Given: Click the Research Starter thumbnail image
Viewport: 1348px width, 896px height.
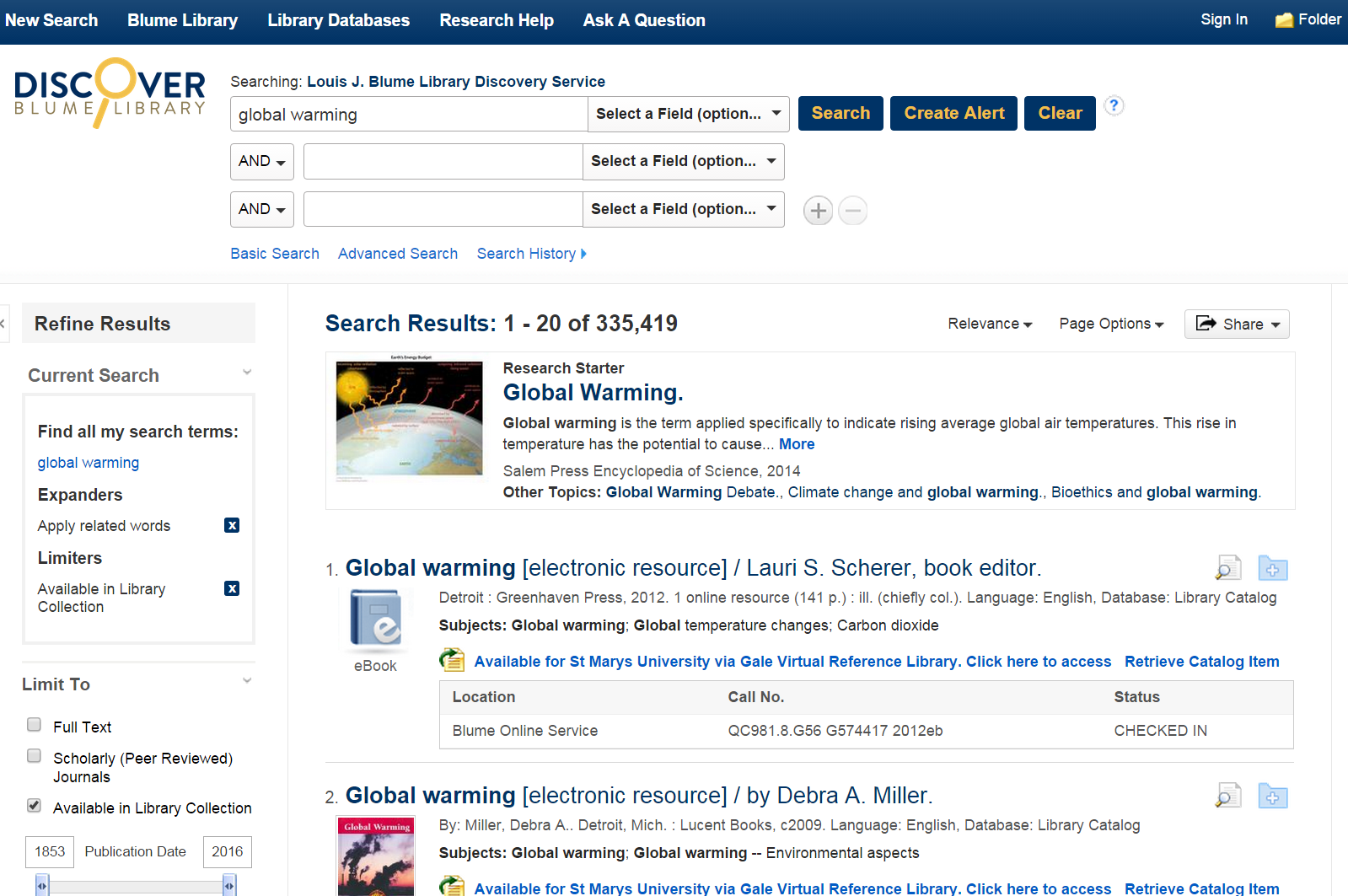Looking at the screenshot, I should click(410, 418).
